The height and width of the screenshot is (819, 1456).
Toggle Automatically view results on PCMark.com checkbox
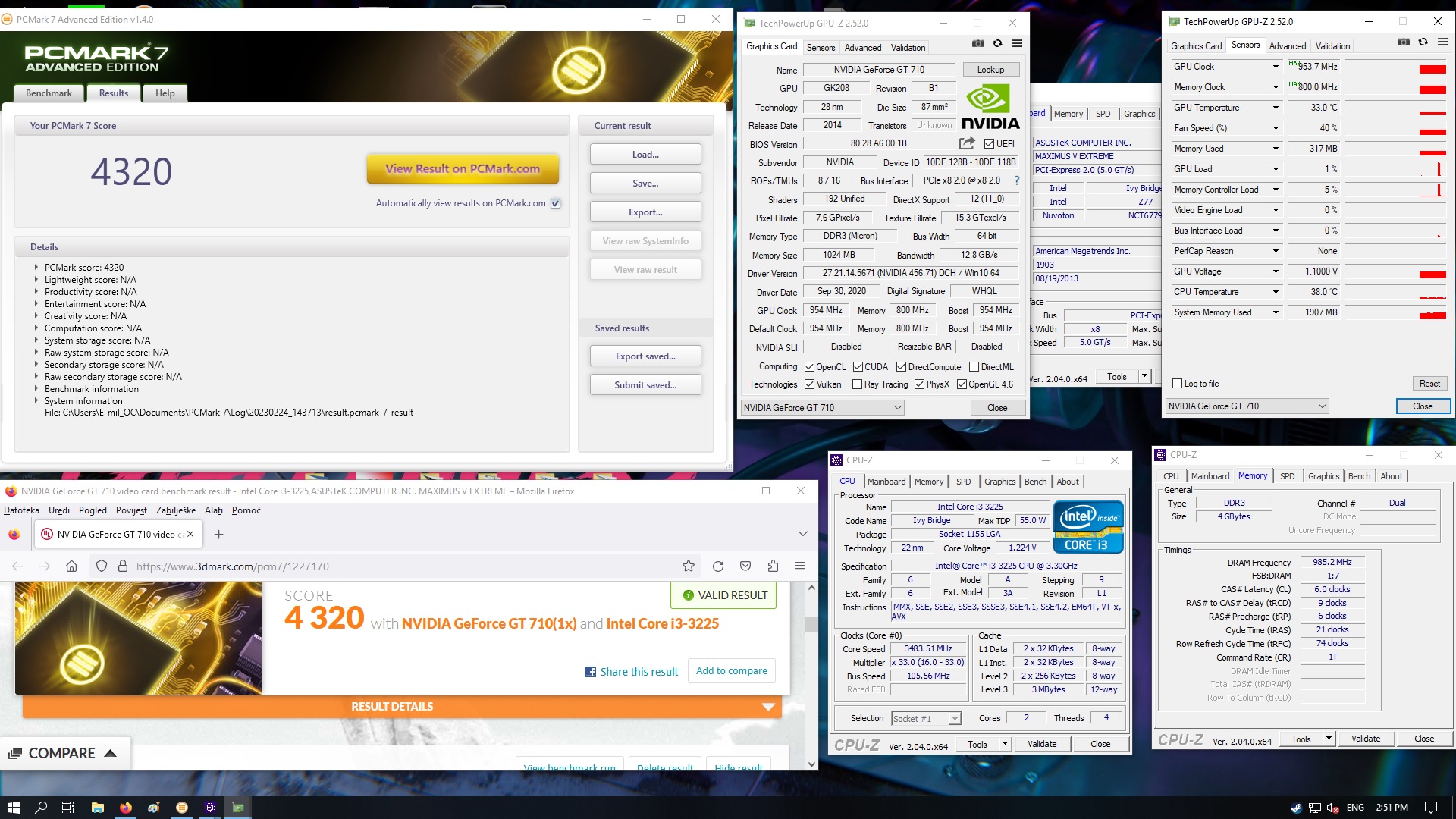click(556, 203)
